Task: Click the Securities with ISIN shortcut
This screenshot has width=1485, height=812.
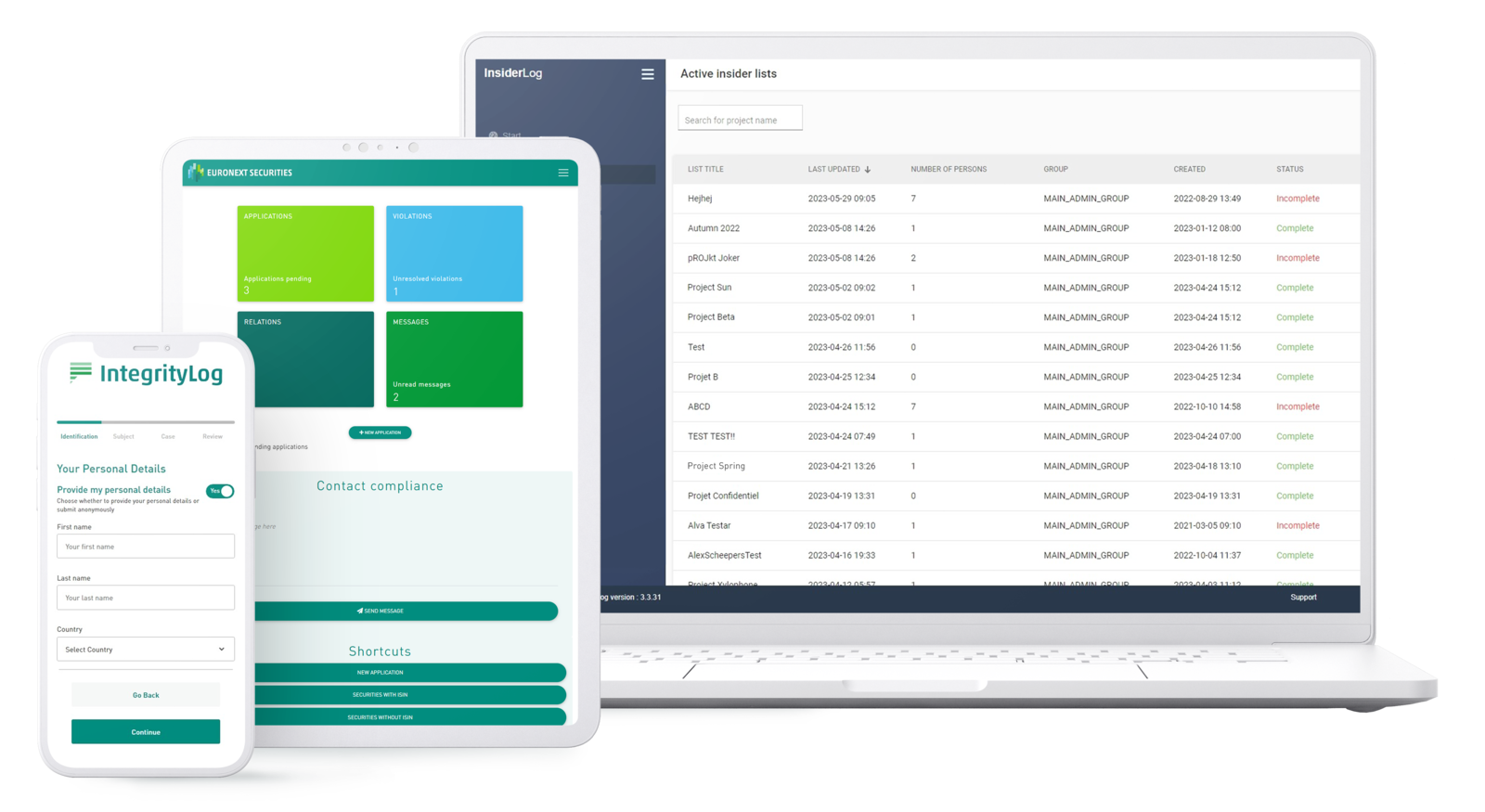Action: 409,695
